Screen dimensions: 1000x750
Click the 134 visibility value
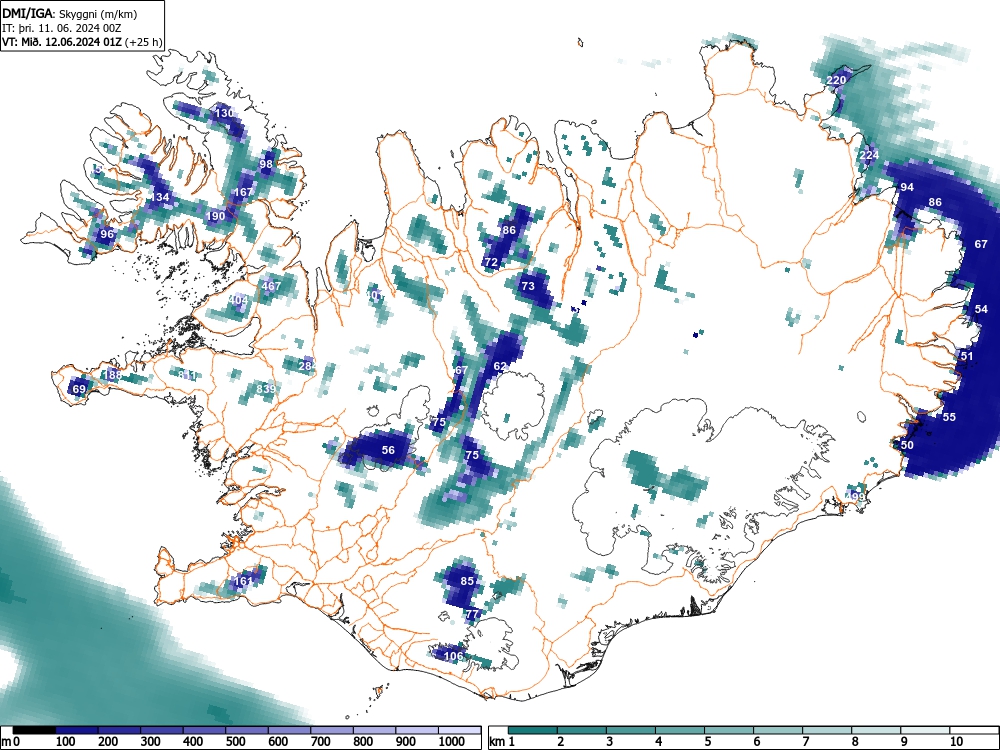click(x=159, y=197)
